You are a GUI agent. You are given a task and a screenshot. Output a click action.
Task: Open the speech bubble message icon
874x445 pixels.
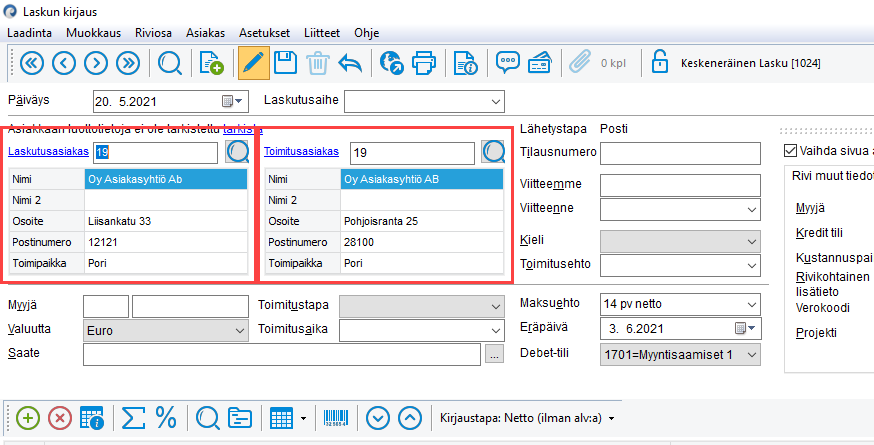pyautogui.click(x=508, y=62)
